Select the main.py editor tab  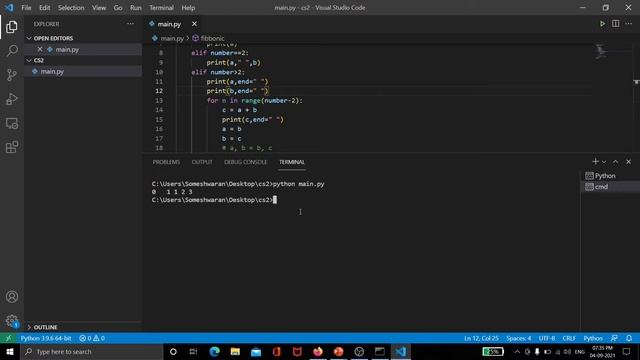tap(169, 24)
